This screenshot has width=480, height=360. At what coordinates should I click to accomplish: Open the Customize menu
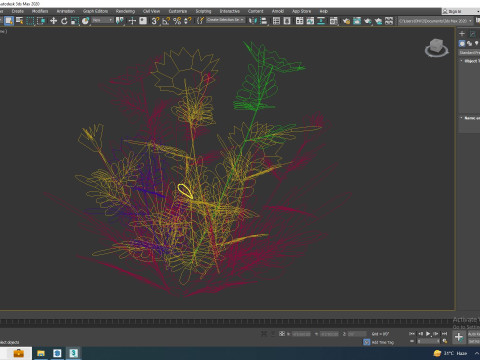click(x=178, y=11)
